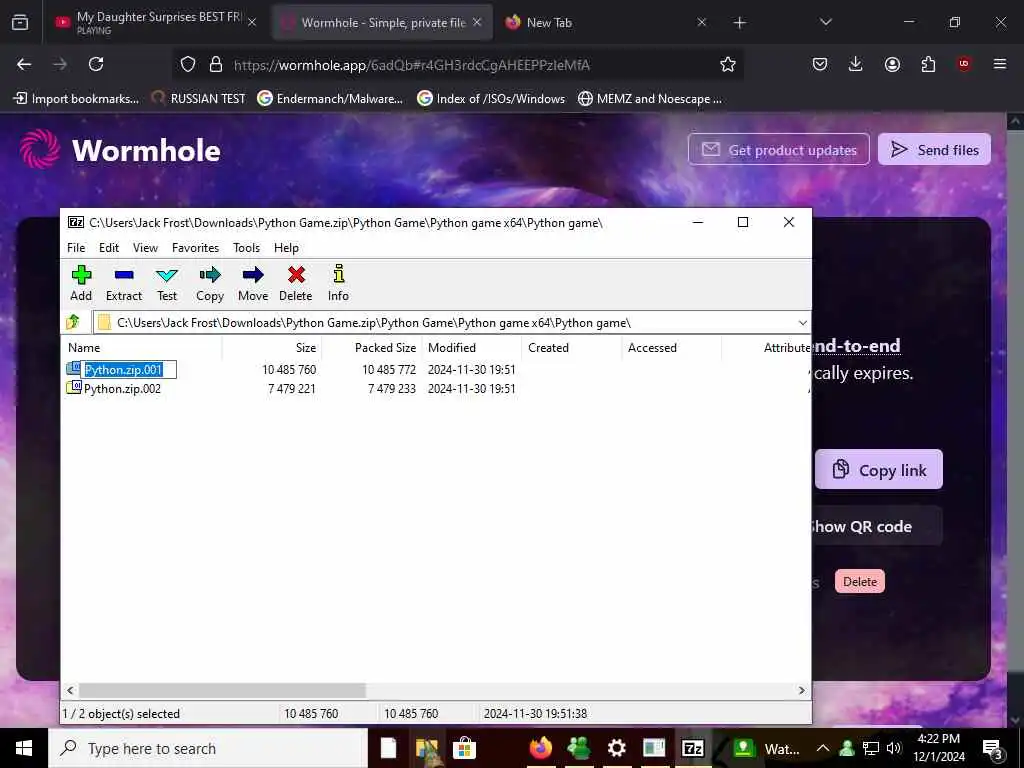Screen dimensions: 1024x768
Task: Open the Help menu in 7-Zip
Action: 286,248
